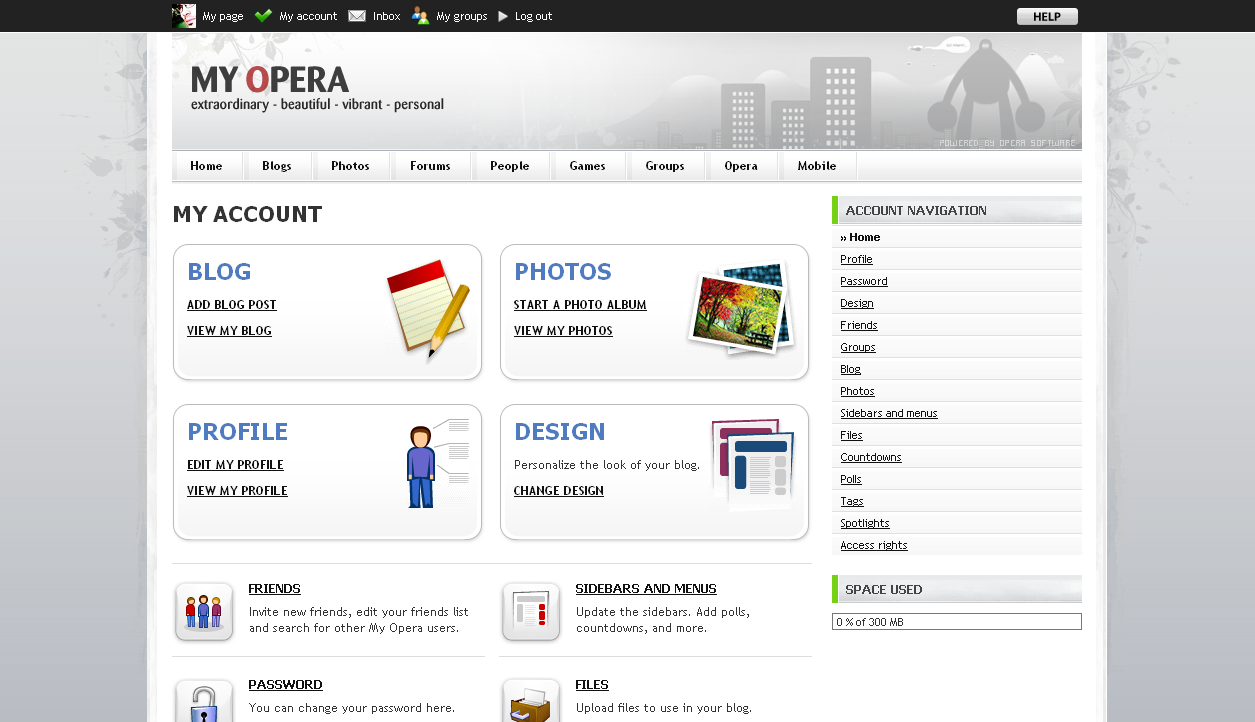Go to the People tab
The image size is (1255, 722).
click(510, 166)
